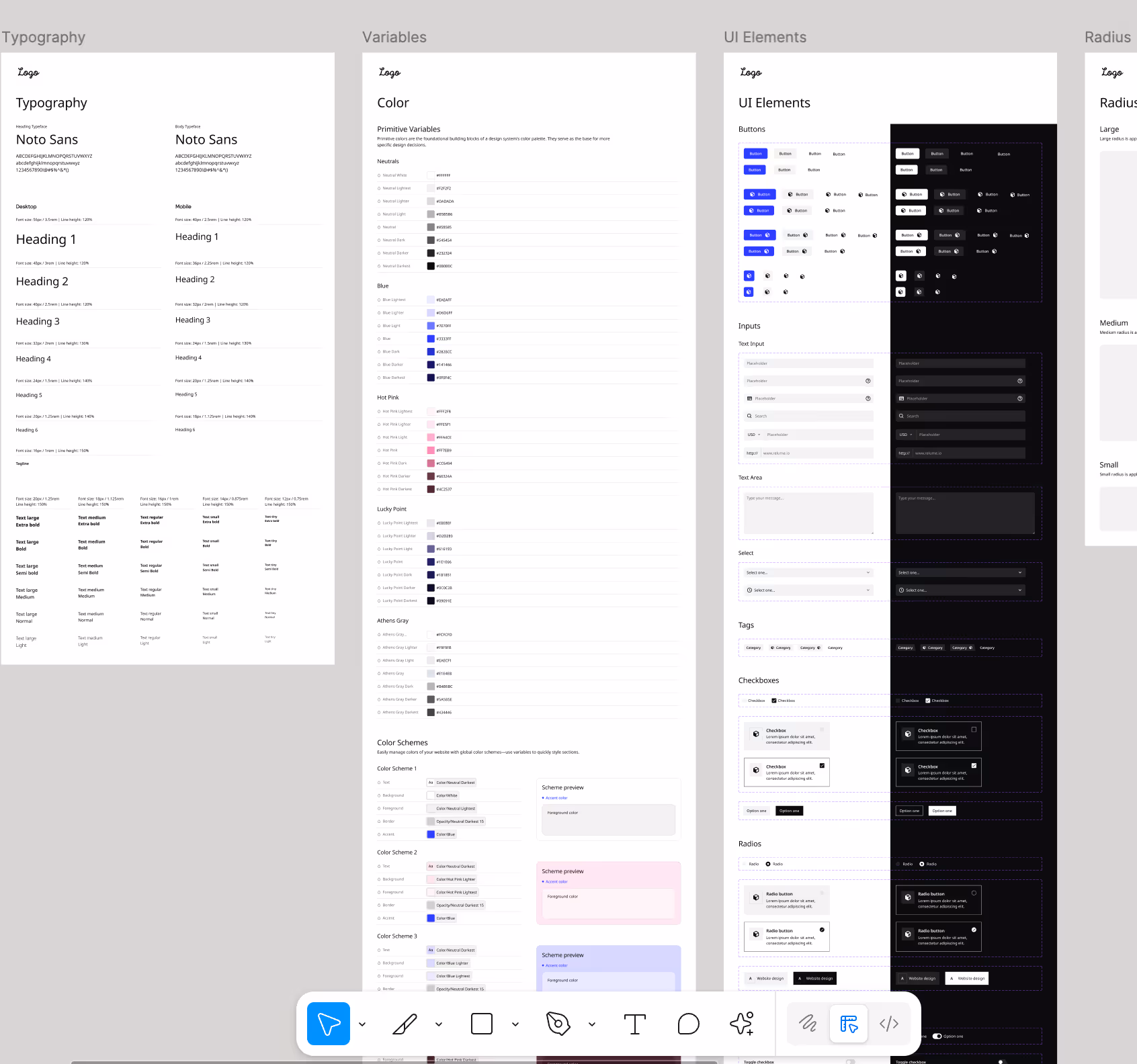This screenshot has height=1064, width=1137.
Task: Select the empty radio in the dark Radio button card
Action: pos(974,893)
